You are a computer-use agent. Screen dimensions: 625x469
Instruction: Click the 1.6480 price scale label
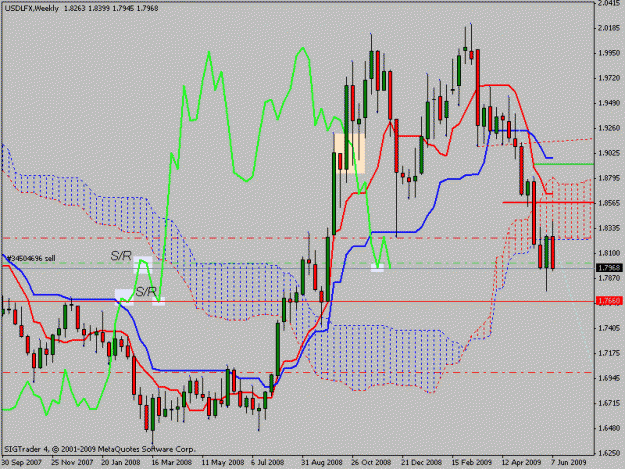pos(610,429)
